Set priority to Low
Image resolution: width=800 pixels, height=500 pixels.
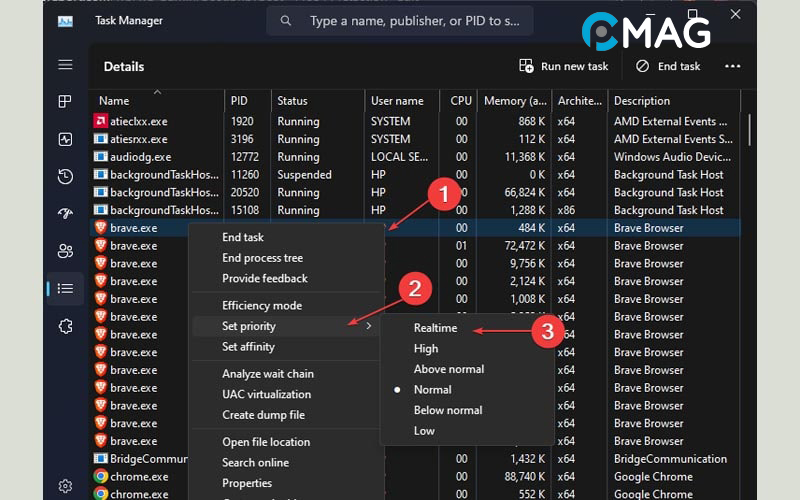coord(424,431)
